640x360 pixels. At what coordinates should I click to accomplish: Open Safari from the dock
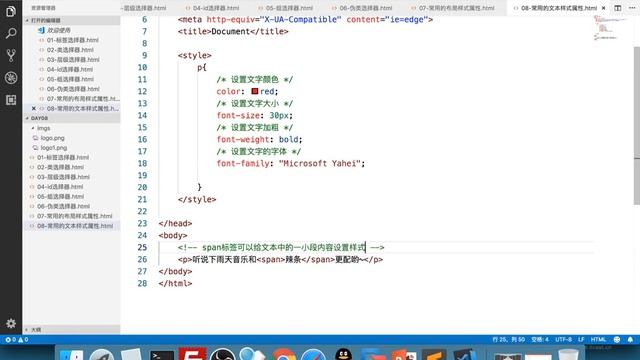313,355
